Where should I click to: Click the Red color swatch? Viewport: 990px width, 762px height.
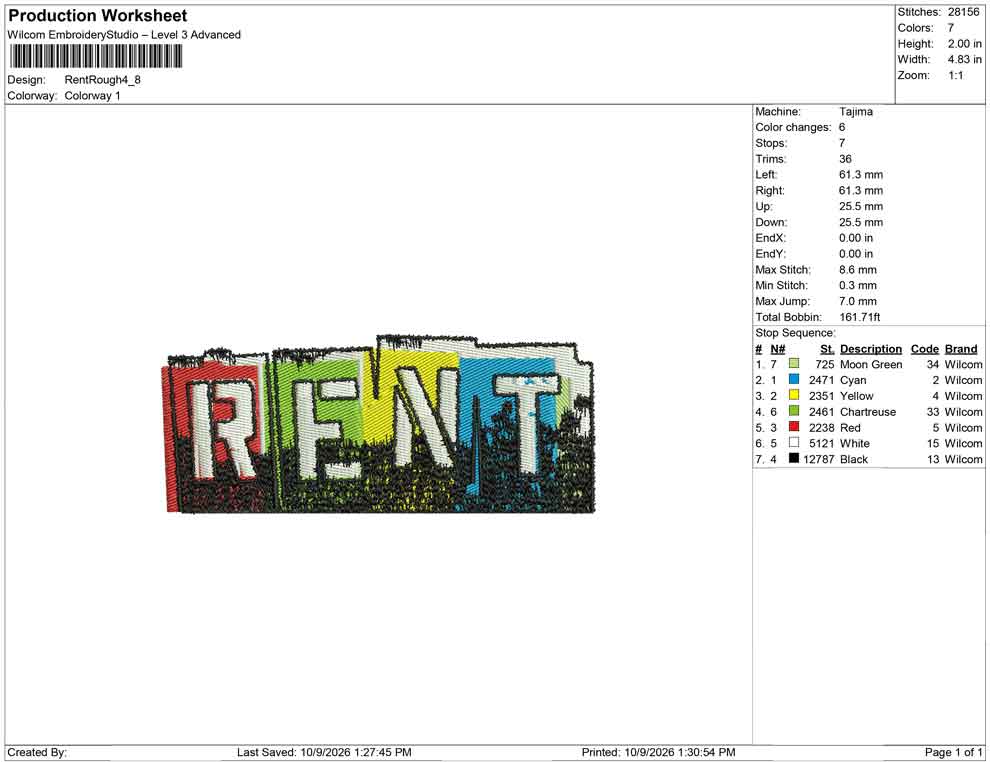click(794, 427)
